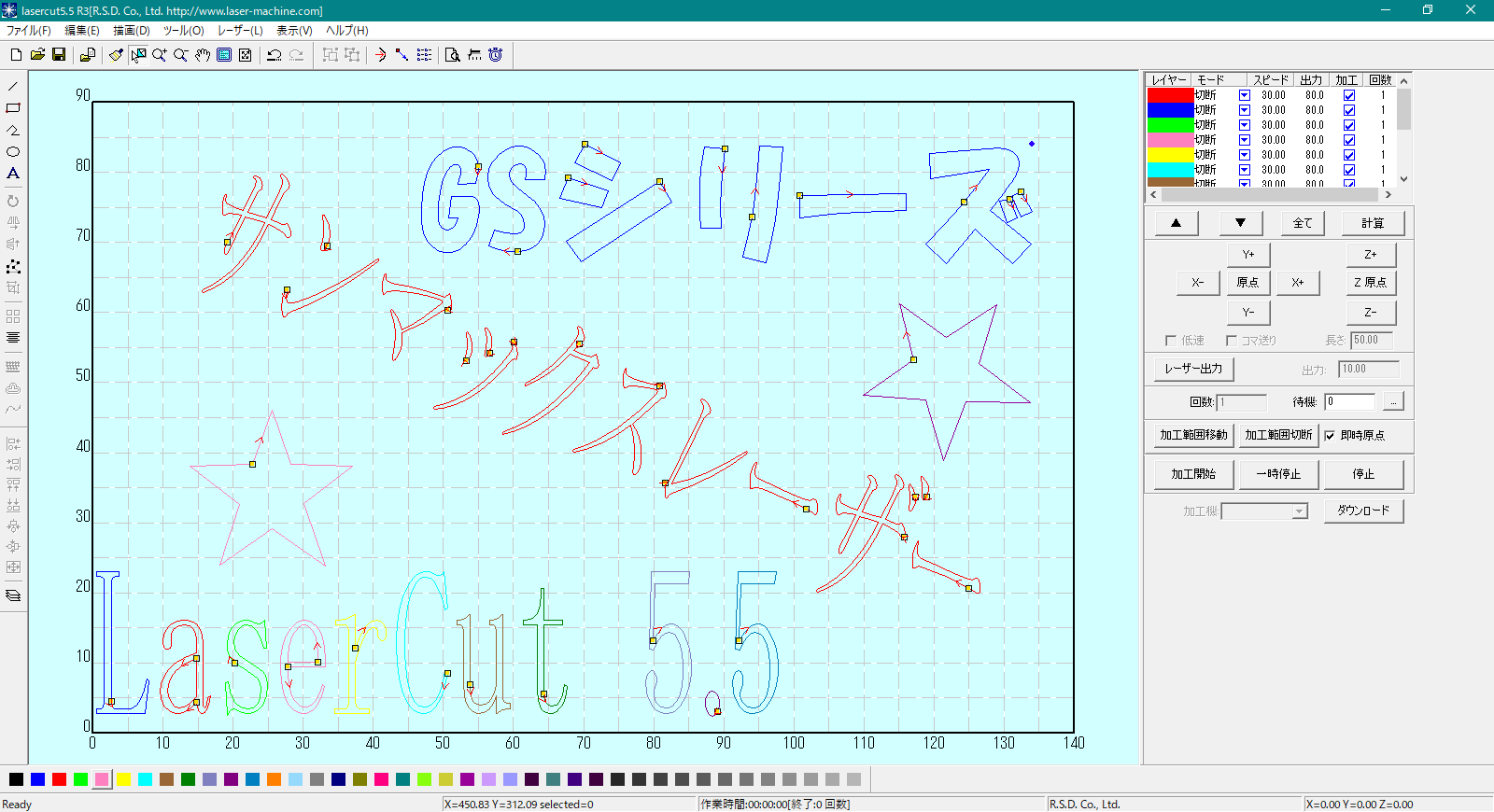Click the Open file folder icon

(x=37, y=55)
